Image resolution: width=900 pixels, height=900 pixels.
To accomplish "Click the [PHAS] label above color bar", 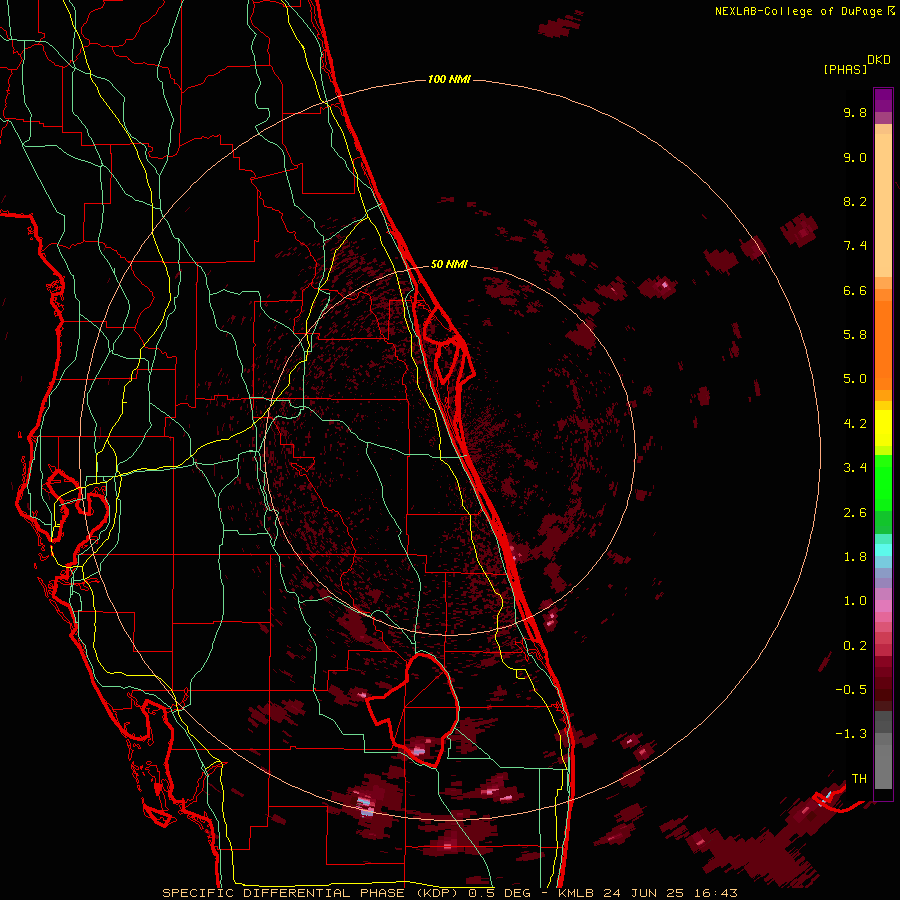I will tap(845, 69).
